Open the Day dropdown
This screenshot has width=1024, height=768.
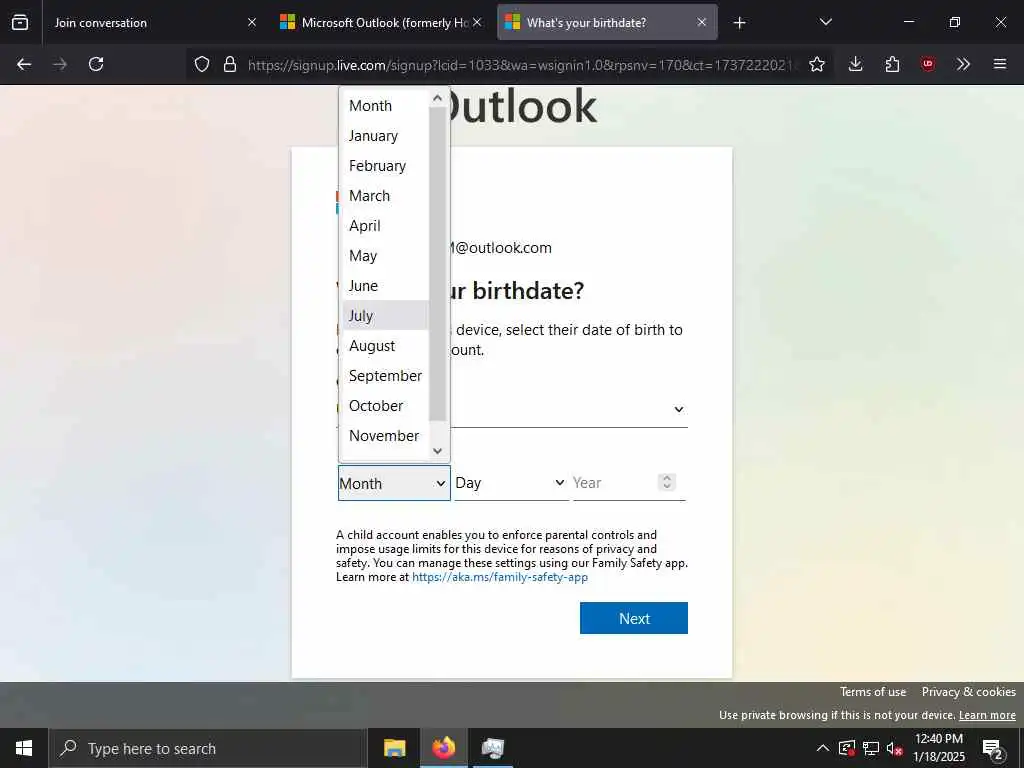(511, 483)
